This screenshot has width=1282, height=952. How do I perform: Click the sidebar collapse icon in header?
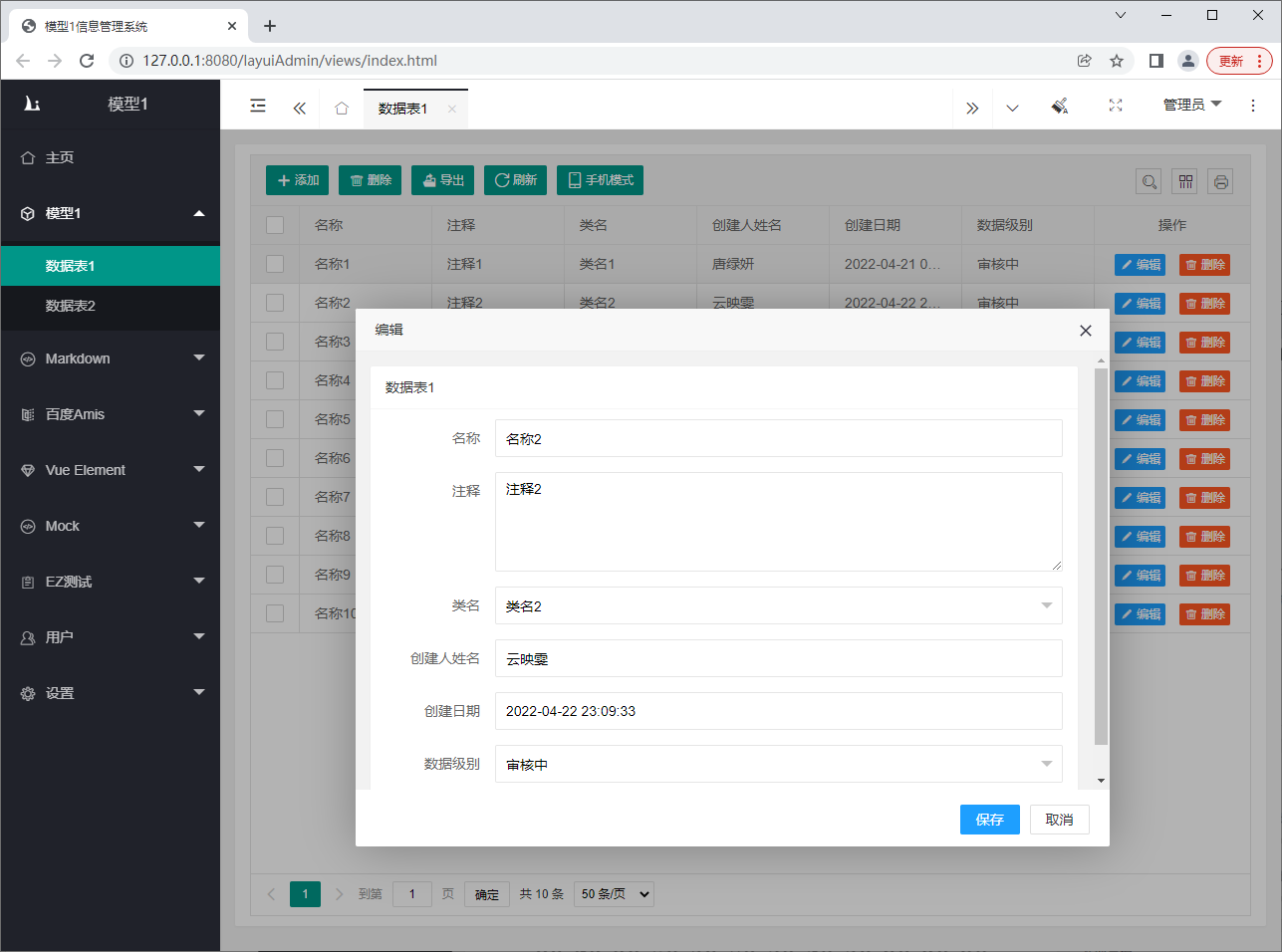[x=258, y=106]
